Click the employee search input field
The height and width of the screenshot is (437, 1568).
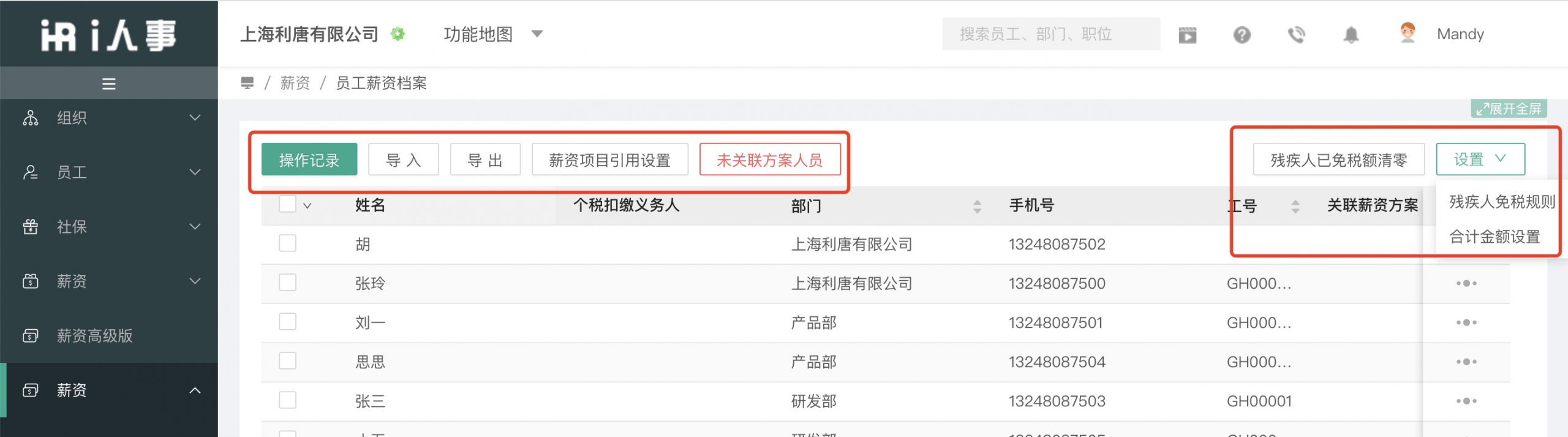pyautogui.click(x=1051, y=34)
